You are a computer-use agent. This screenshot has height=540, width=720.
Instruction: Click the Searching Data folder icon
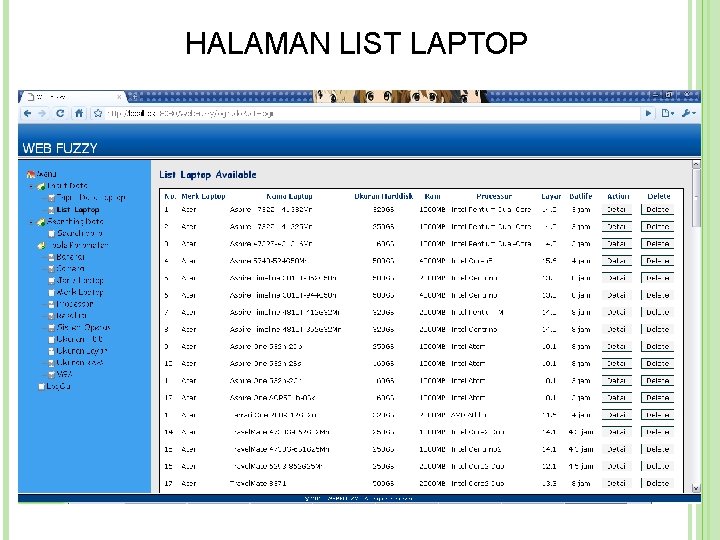(41, 222)
